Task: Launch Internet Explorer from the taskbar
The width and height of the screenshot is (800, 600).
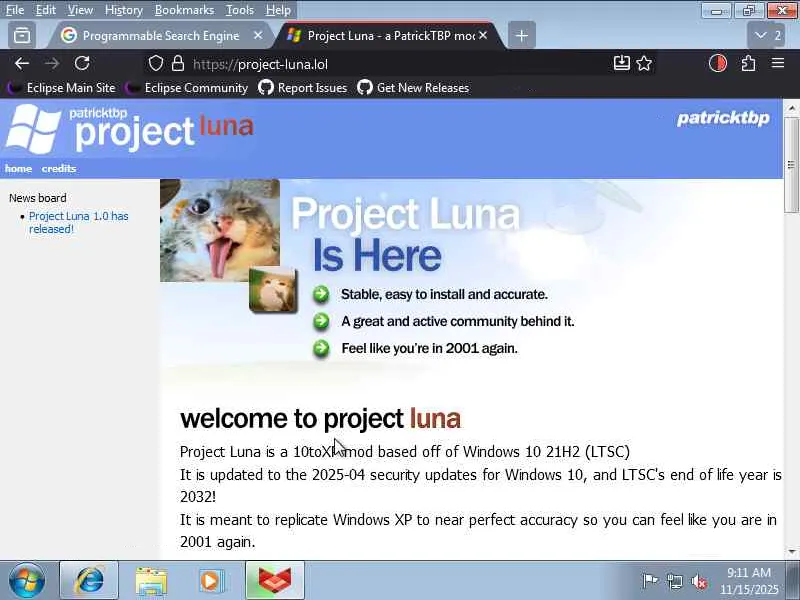Action: (89, 580)
